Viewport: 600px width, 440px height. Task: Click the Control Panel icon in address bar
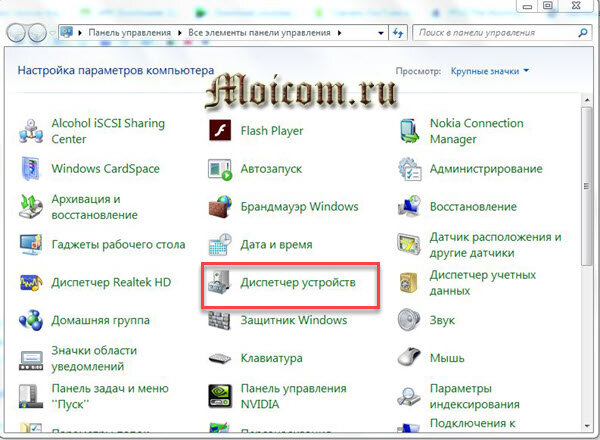[67, 32]
